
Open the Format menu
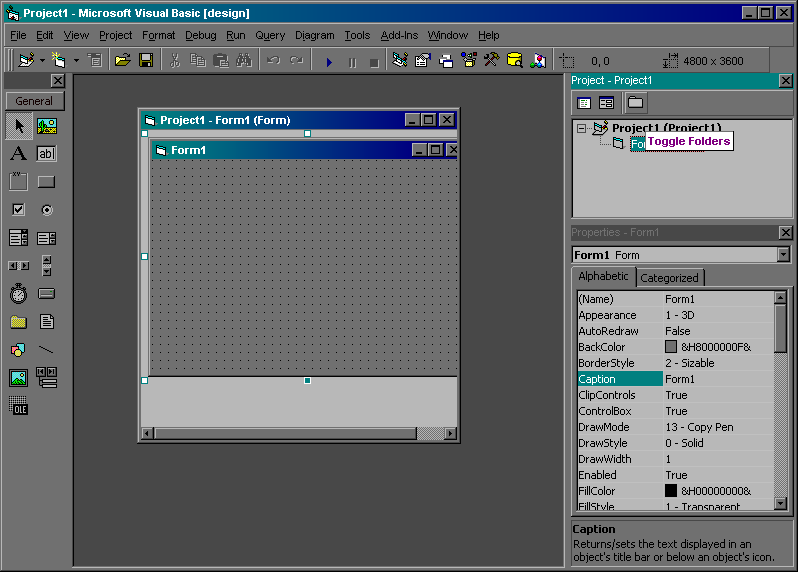pos(158,35)
